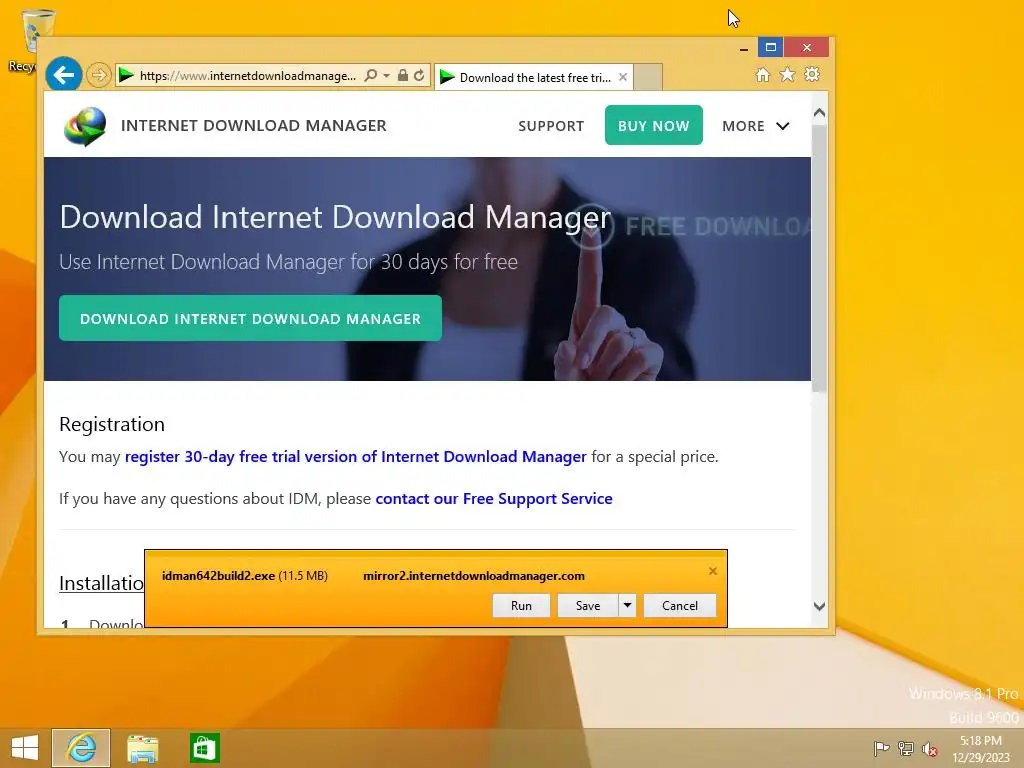Click the address bar URL field
This screenshot has height=768, width=1024.
click(x=248, y=76)
